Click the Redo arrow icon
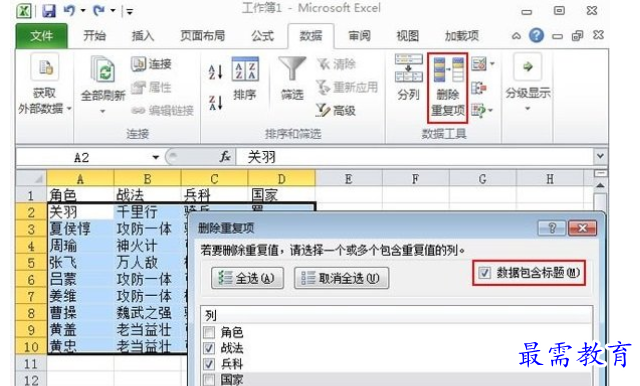This screenshot has height=386, width=640. (99, 11)
